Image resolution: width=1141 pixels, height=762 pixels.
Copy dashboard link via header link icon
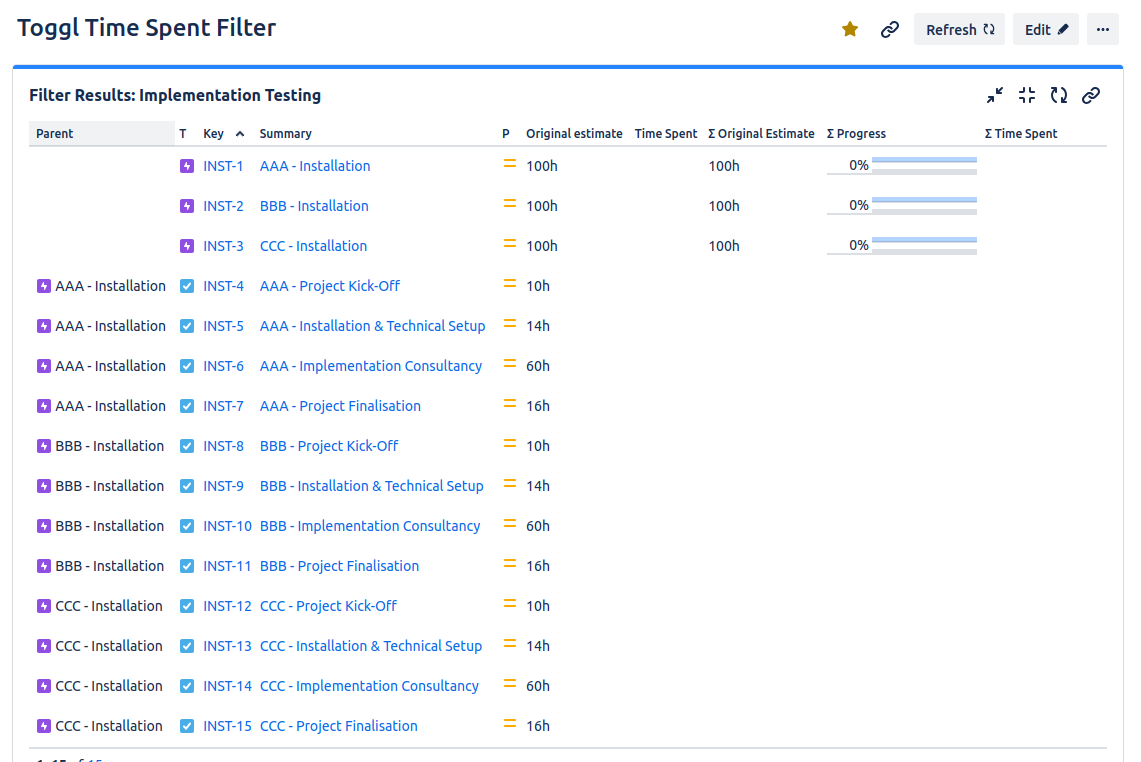pyautogui.click(x=889, y=29)
